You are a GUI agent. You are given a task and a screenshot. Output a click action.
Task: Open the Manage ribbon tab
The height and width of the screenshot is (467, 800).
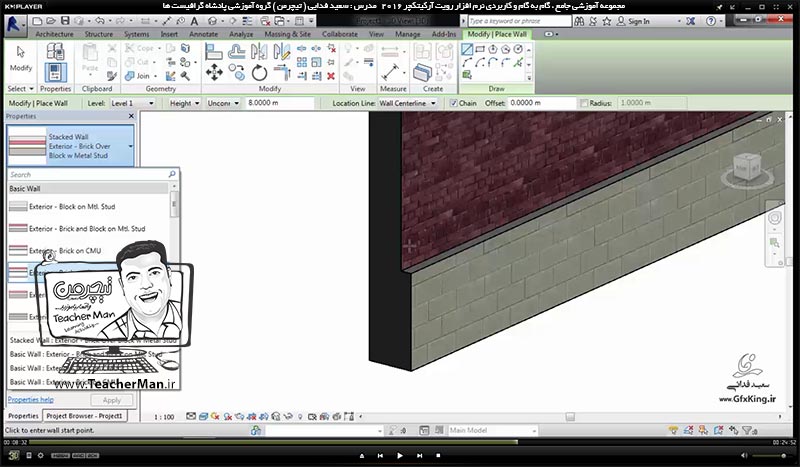(x=408, y=34)
